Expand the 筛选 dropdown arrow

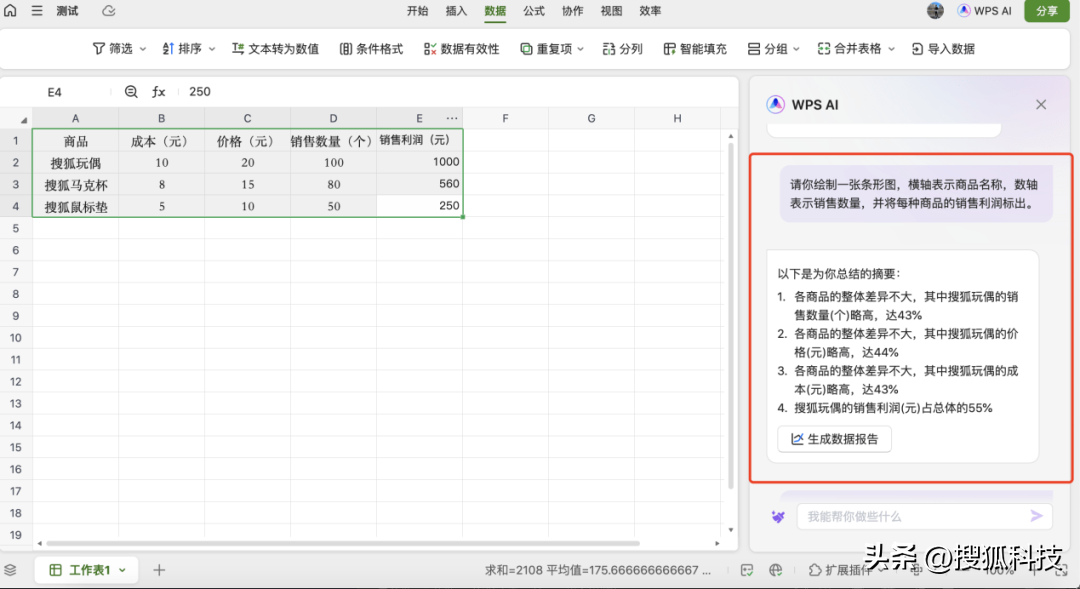pyautogui.click(x=143, y=49)
